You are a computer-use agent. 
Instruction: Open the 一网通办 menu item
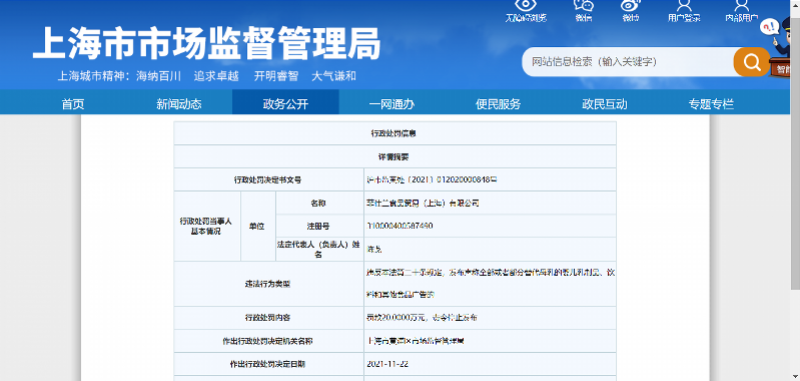pyautogui.click(x=392, y=104)
